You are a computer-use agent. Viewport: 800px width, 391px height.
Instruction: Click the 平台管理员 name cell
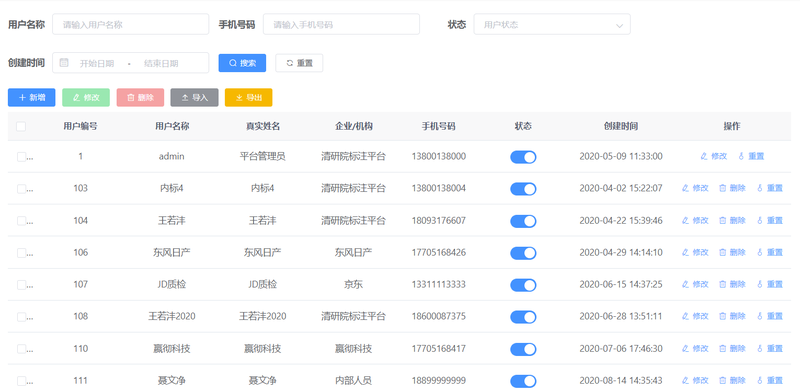262,156
